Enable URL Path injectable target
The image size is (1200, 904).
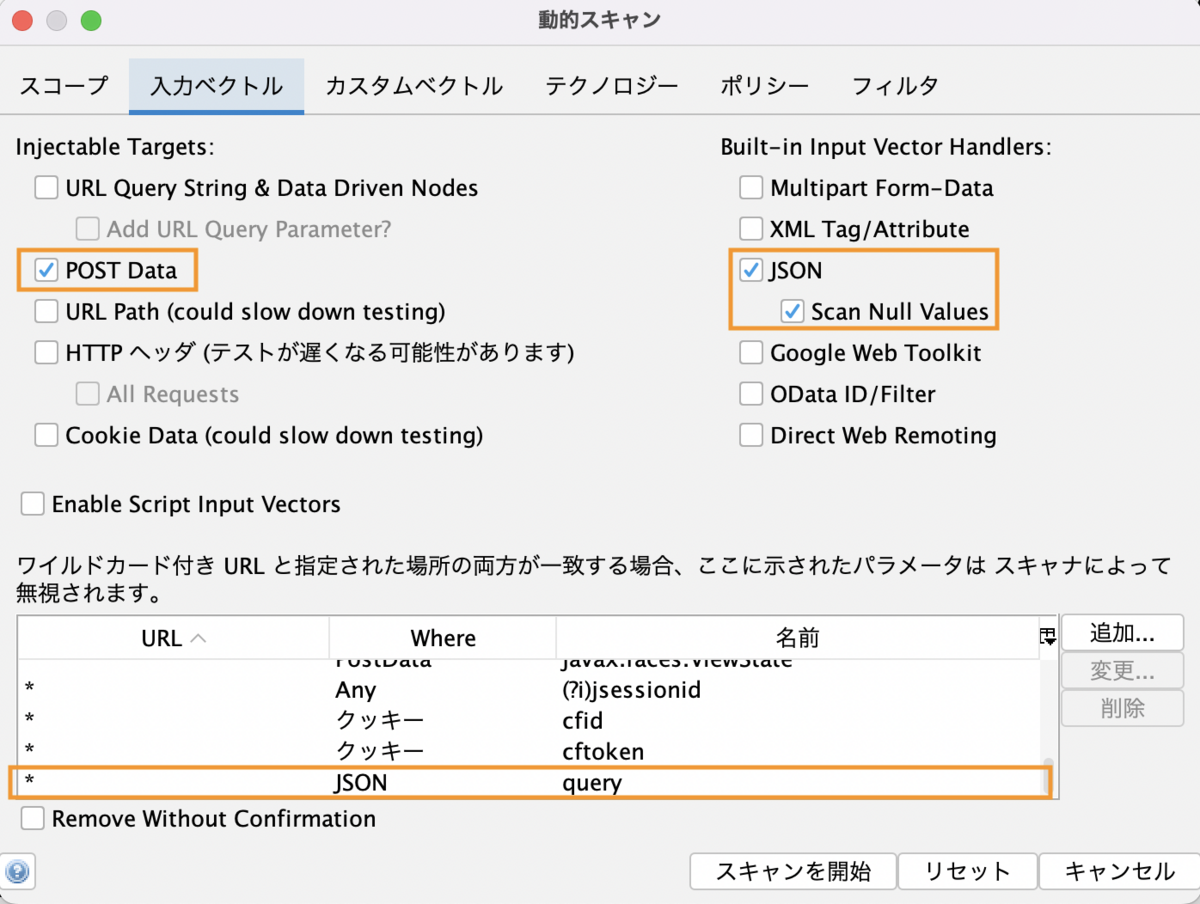(x=47, y=311)
